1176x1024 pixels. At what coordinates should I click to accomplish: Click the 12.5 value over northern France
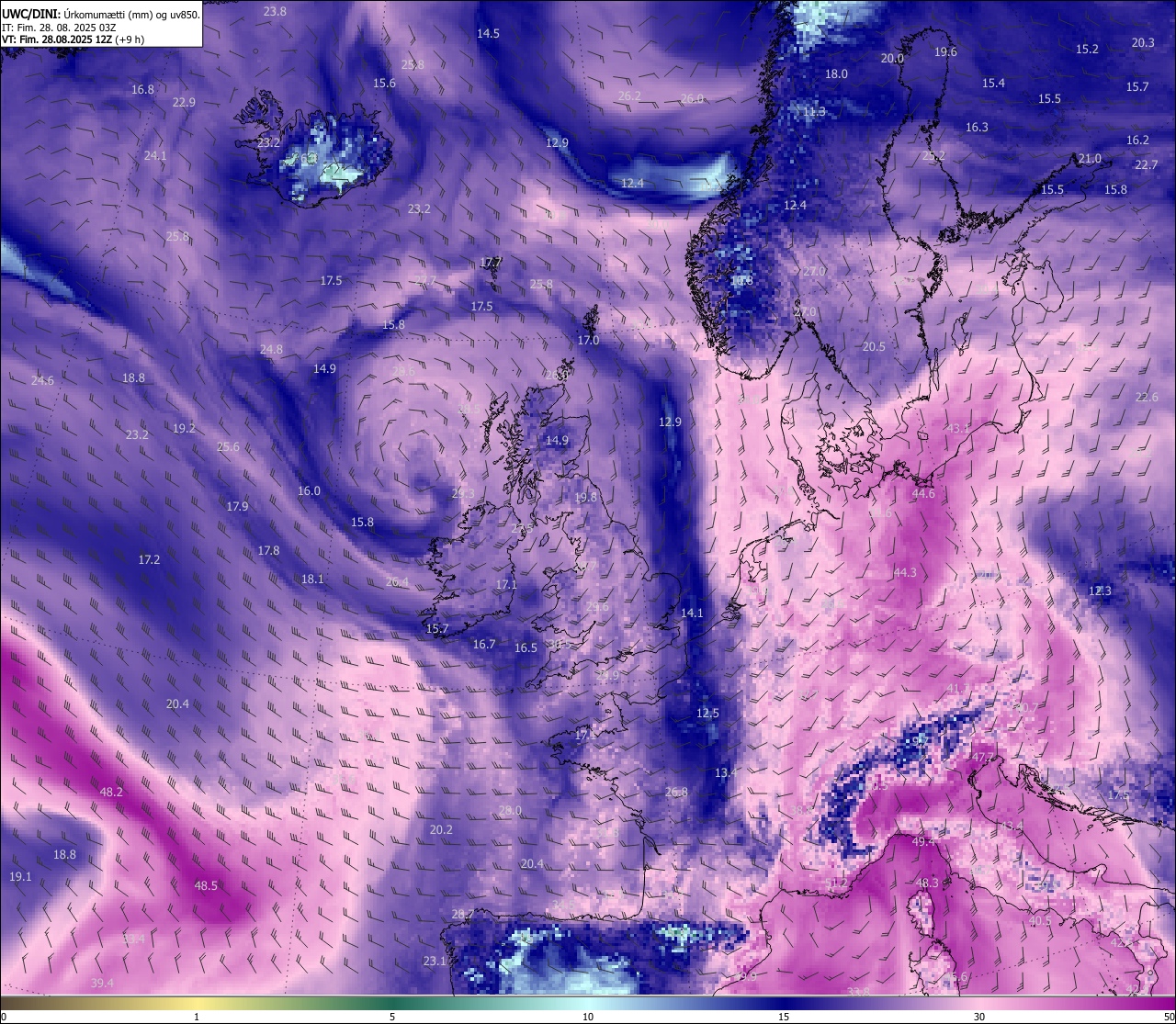click(x=707, y=713)
